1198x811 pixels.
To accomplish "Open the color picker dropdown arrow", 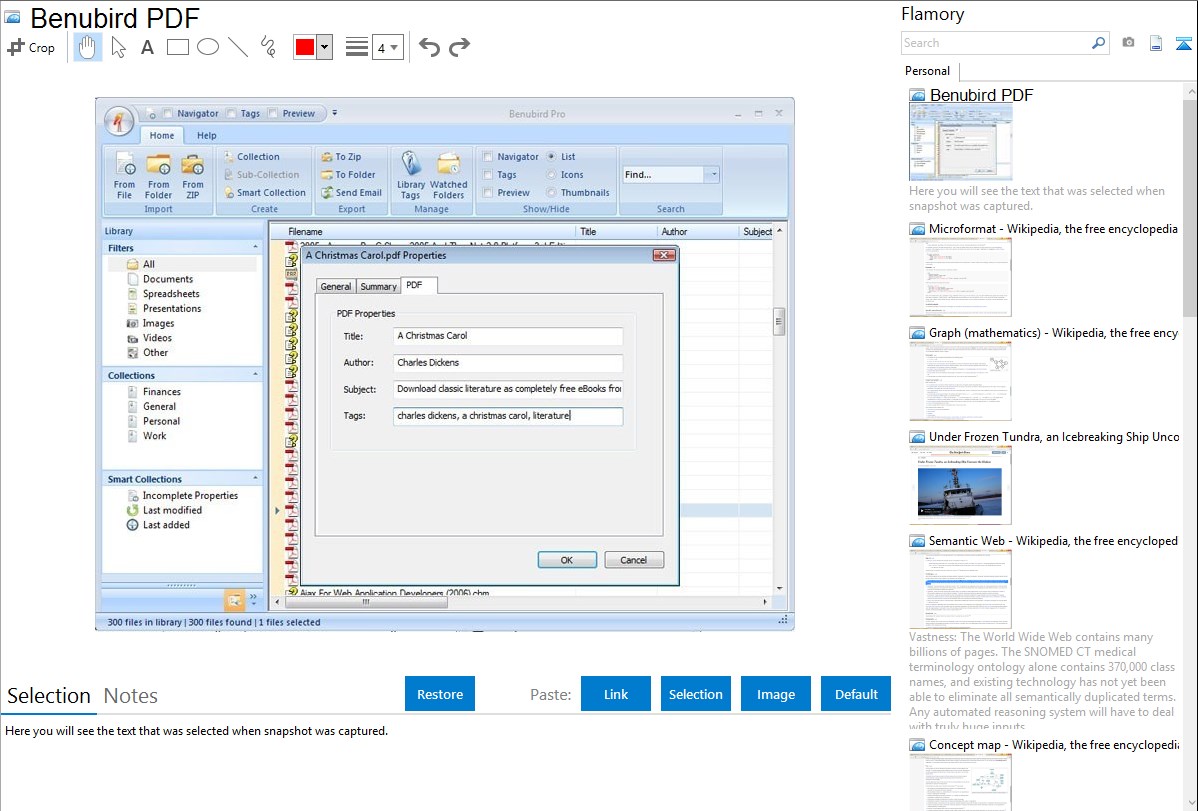I will pyautogui.click(x=324, y=47).
